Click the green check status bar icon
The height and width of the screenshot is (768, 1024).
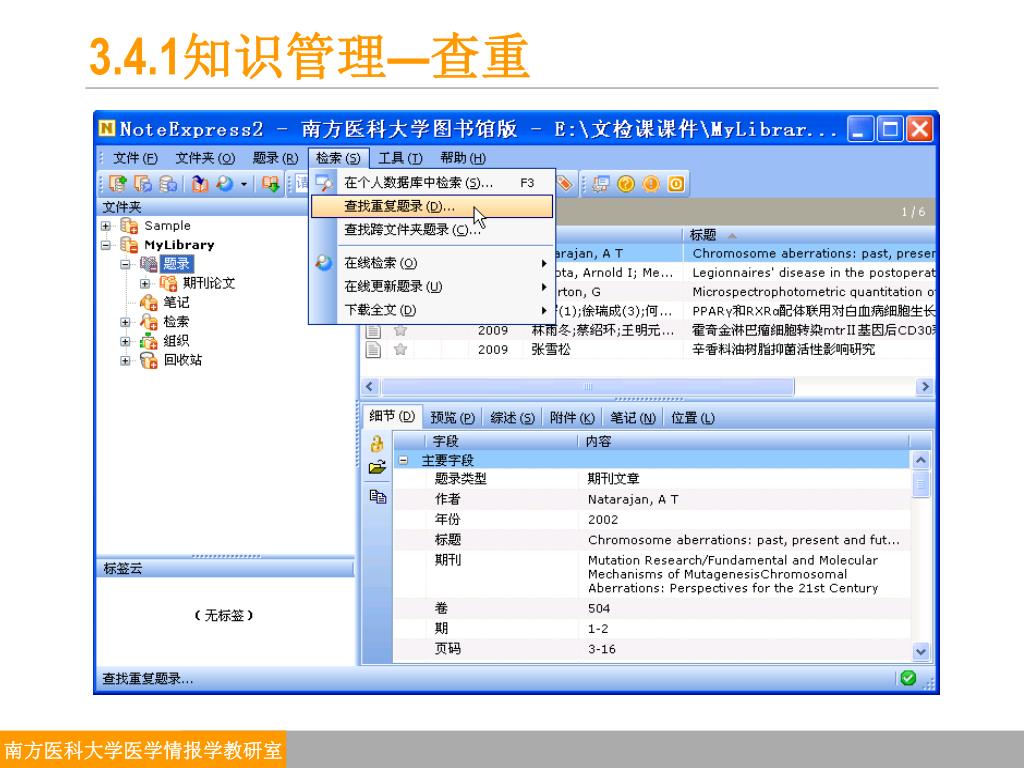coord(908,678)
